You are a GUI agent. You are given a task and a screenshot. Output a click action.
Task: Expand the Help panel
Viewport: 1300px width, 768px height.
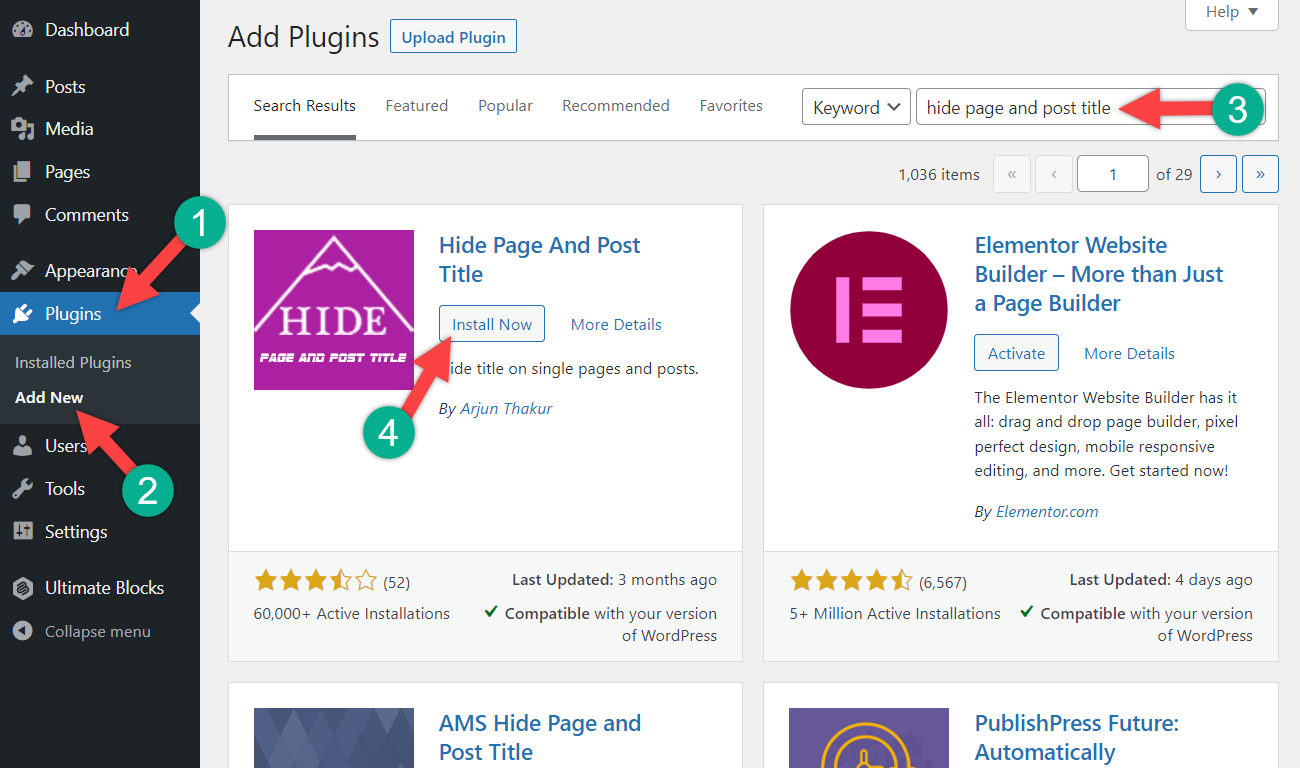(x=1231, y=12)
